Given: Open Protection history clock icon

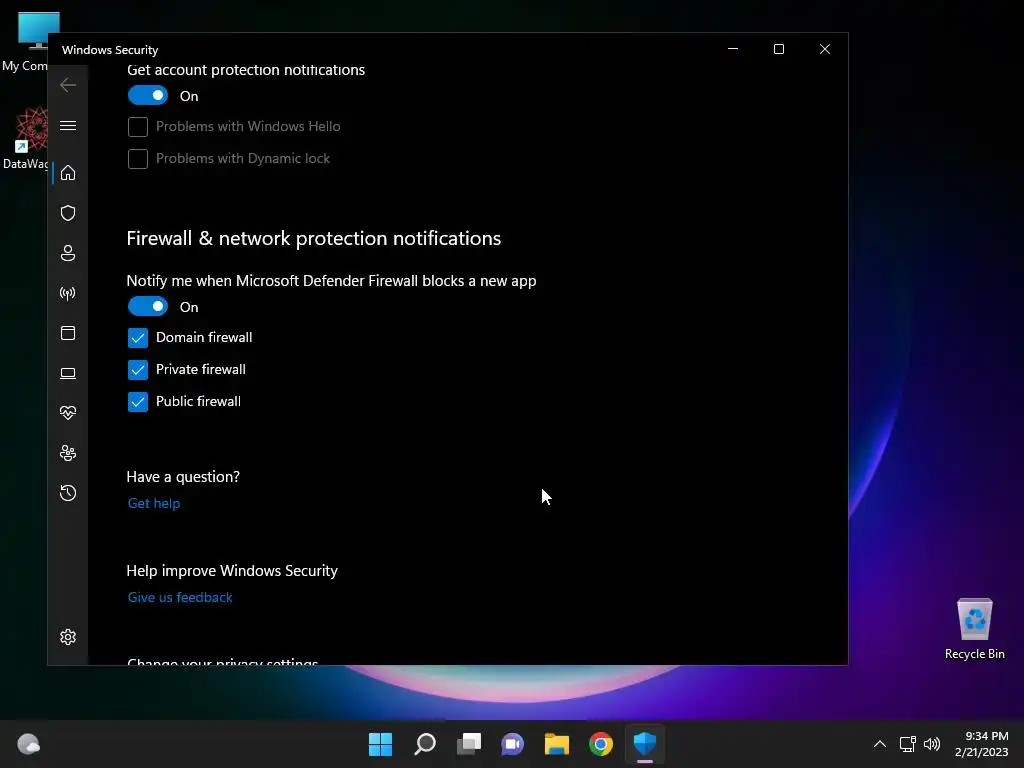Looking at the screenshot, I should [x=68, y=493].
